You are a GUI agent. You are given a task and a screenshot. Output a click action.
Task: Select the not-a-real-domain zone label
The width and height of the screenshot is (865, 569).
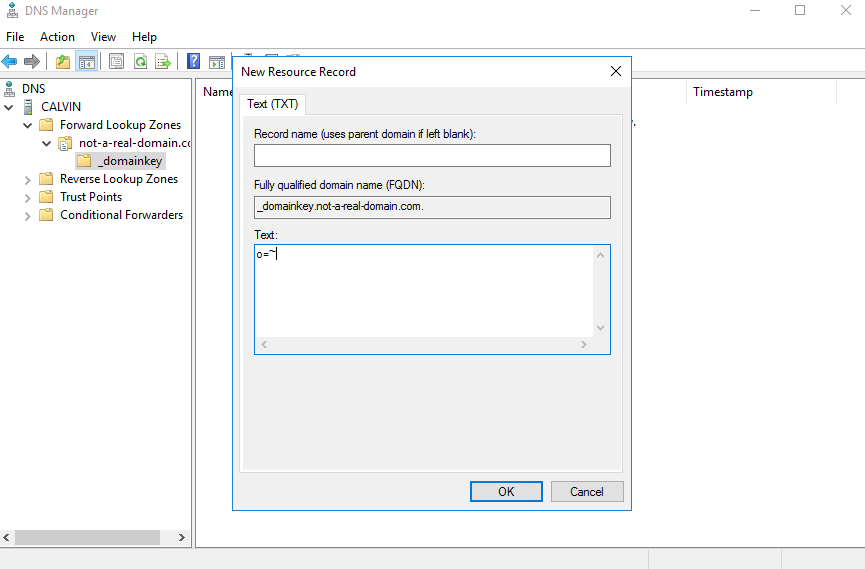click(135, 143)
